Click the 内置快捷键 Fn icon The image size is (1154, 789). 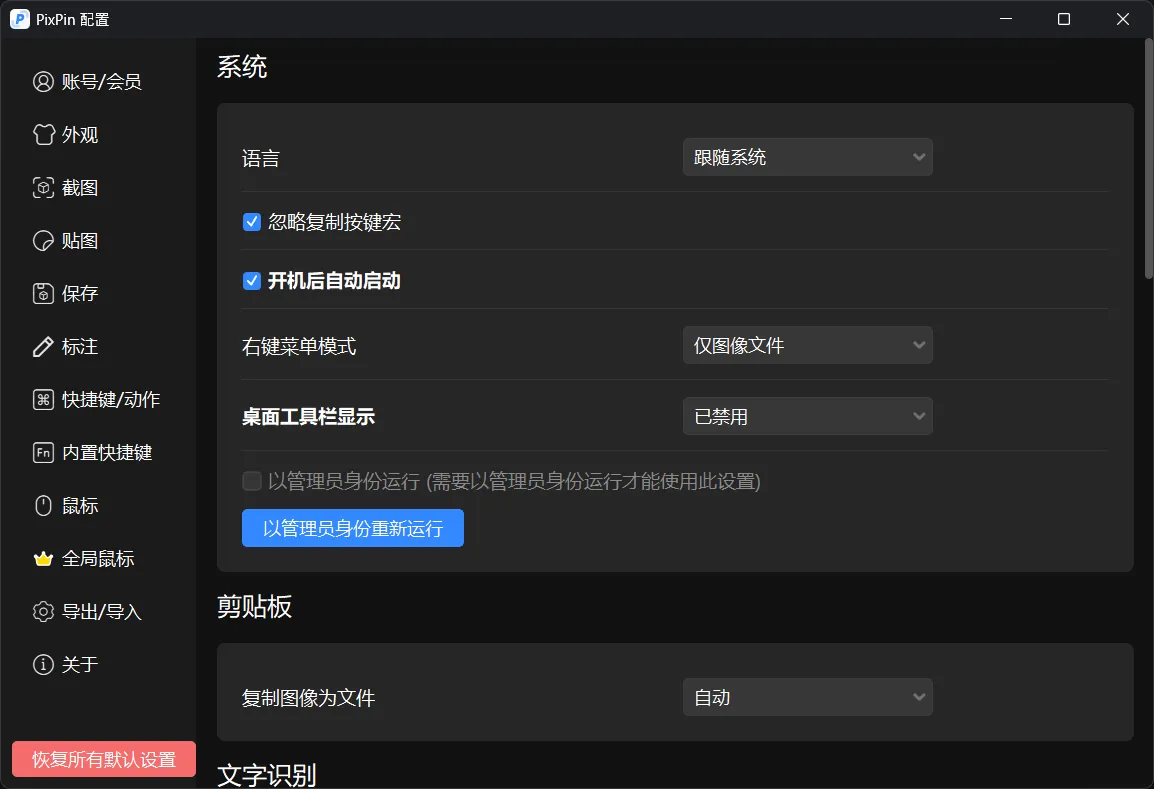coord(43,453)
